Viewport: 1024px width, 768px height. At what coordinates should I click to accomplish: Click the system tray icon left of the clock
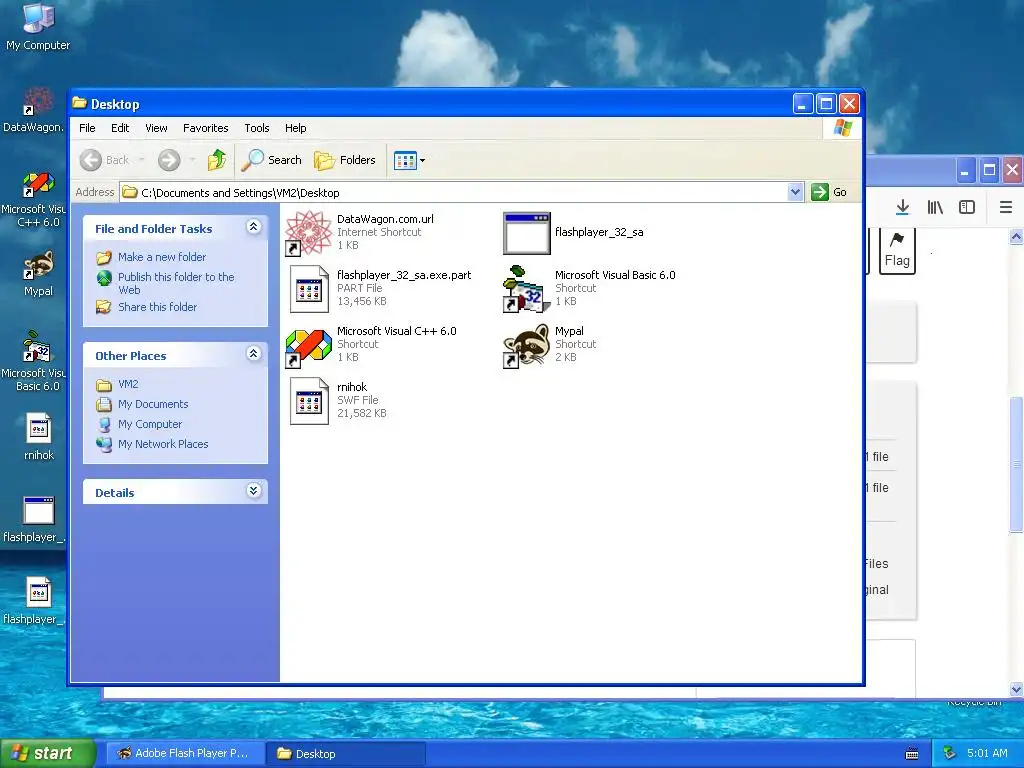pyautogui.click(x=949, y=753)
